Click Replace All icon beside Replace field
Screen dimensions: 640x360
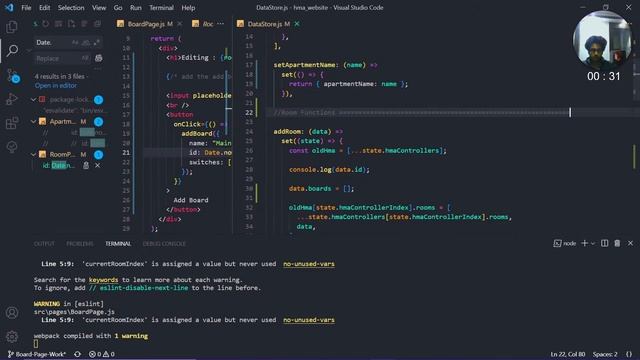pos(98,58)
